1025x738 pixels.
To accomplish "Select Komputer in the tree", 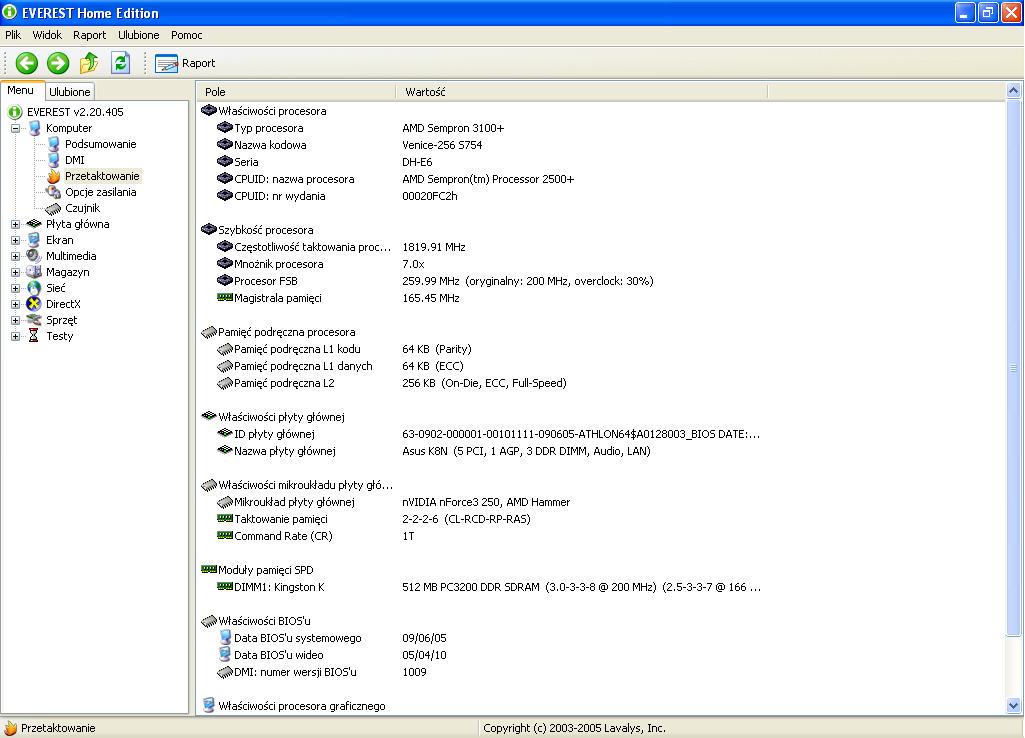I will coord(69,128).
